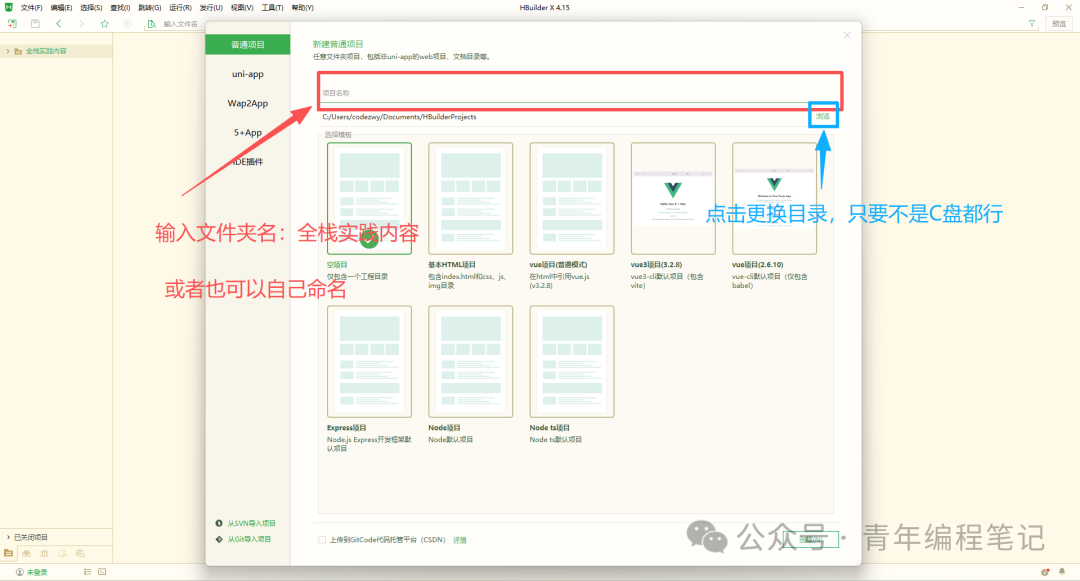Click the notification bell icon

tap(1061, 572)
